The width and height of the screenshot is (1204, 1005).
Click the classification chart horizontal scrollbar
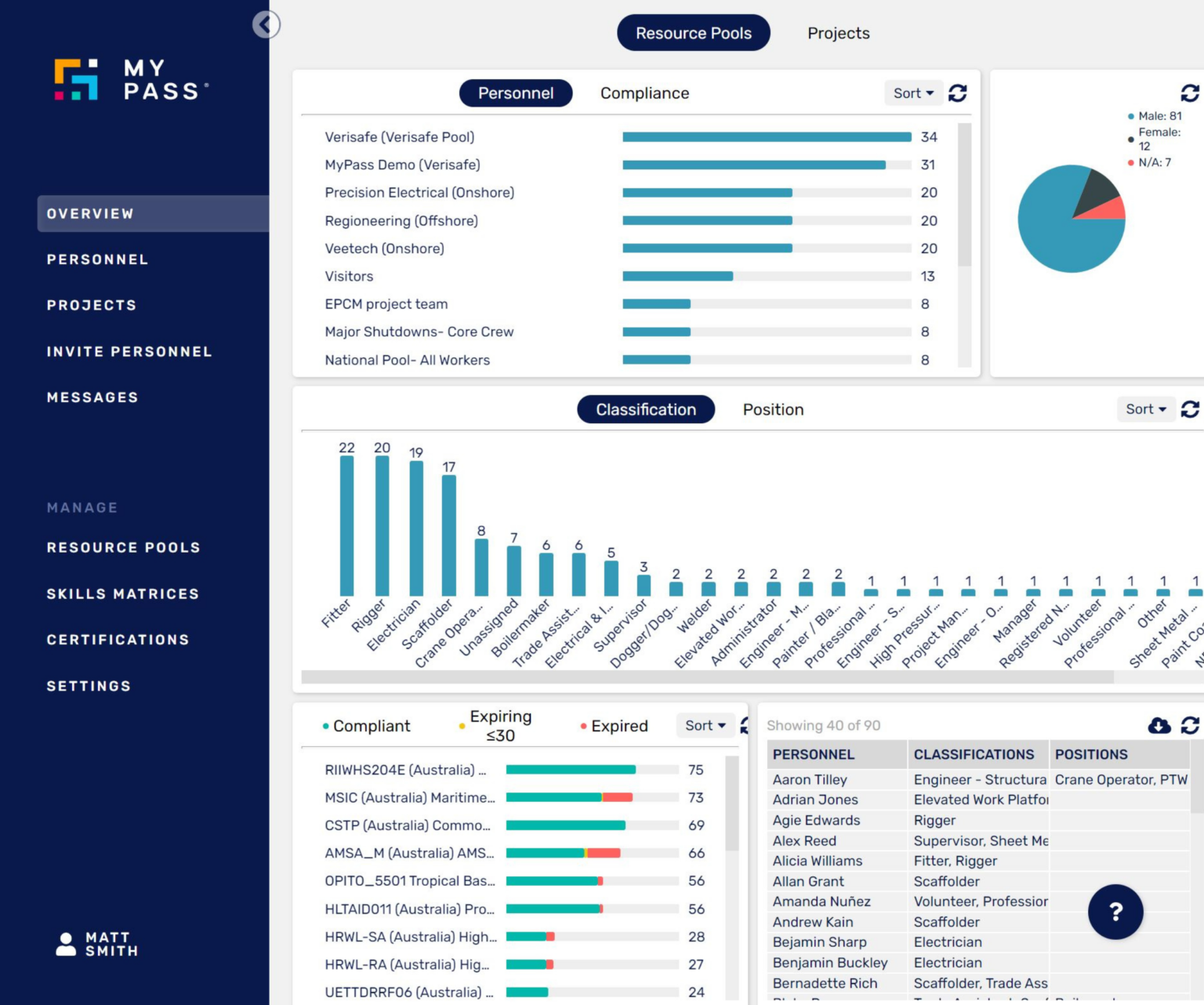(x=707, y=677)
